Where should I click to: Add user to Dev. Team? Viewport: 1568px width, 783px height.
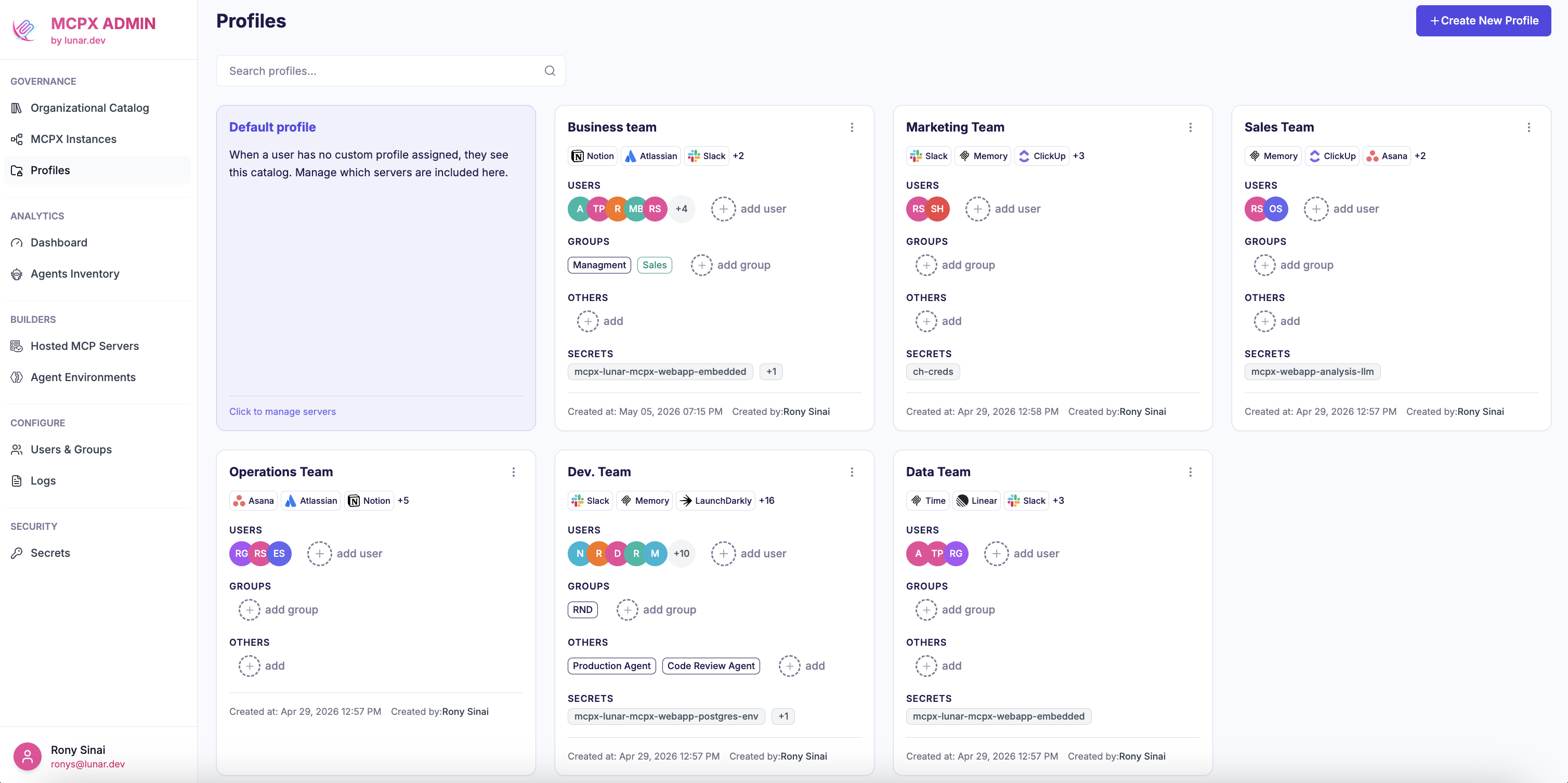749,554
